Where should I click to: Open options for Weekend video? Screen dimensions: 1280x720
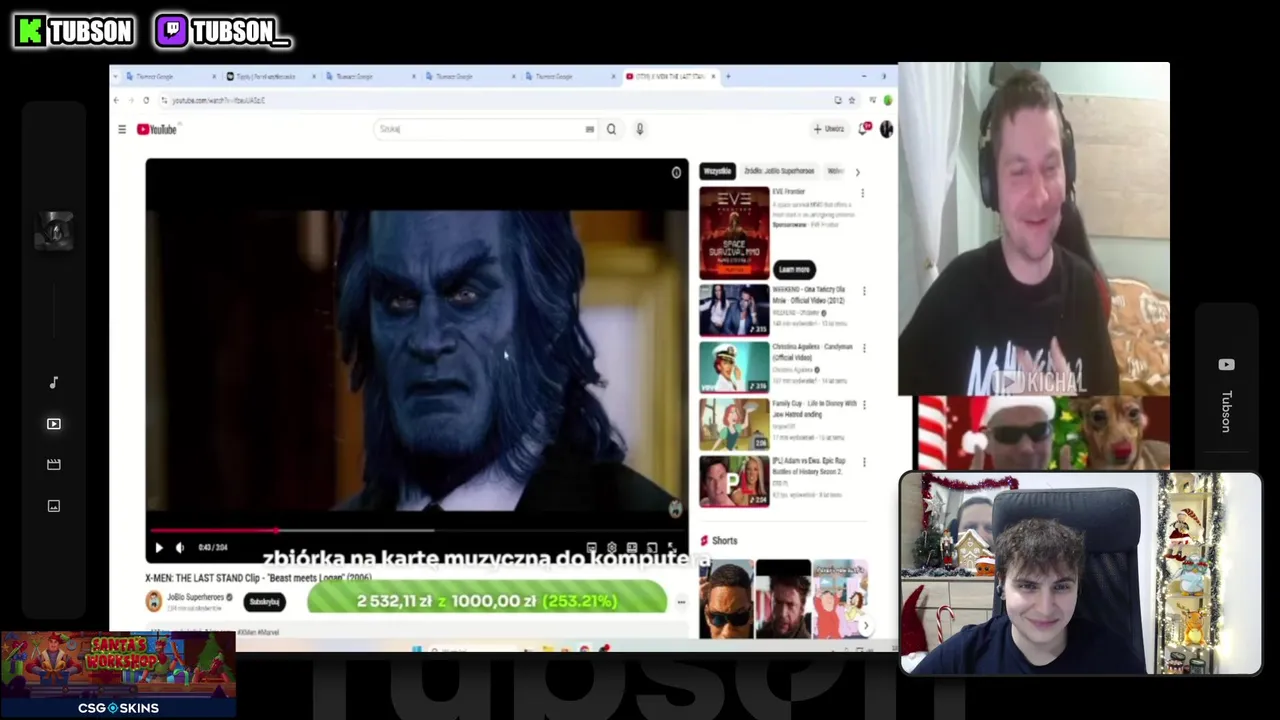[864, 291]
